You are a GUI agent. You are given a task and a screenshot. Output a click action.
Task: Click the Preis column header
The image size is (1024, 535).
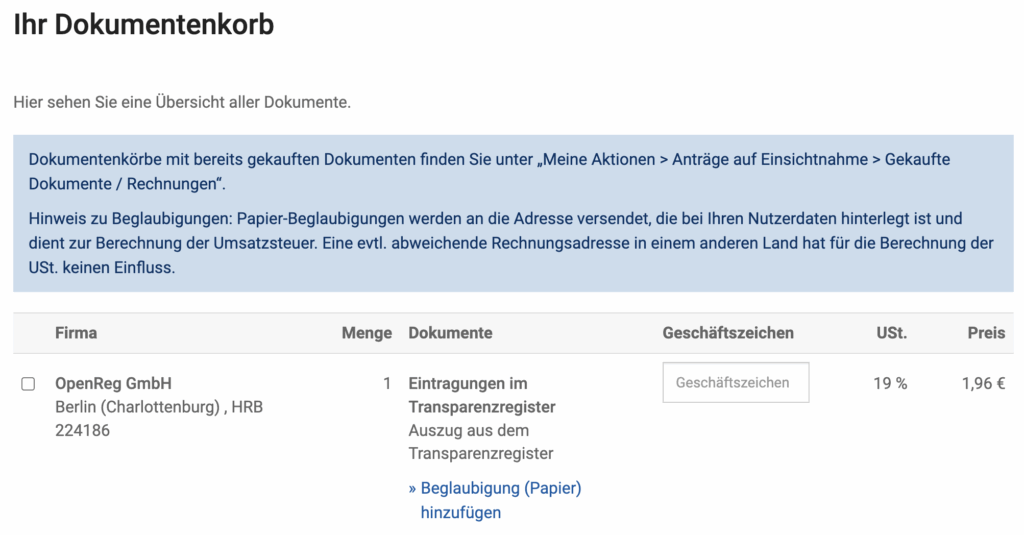click(x=985, y=333)
